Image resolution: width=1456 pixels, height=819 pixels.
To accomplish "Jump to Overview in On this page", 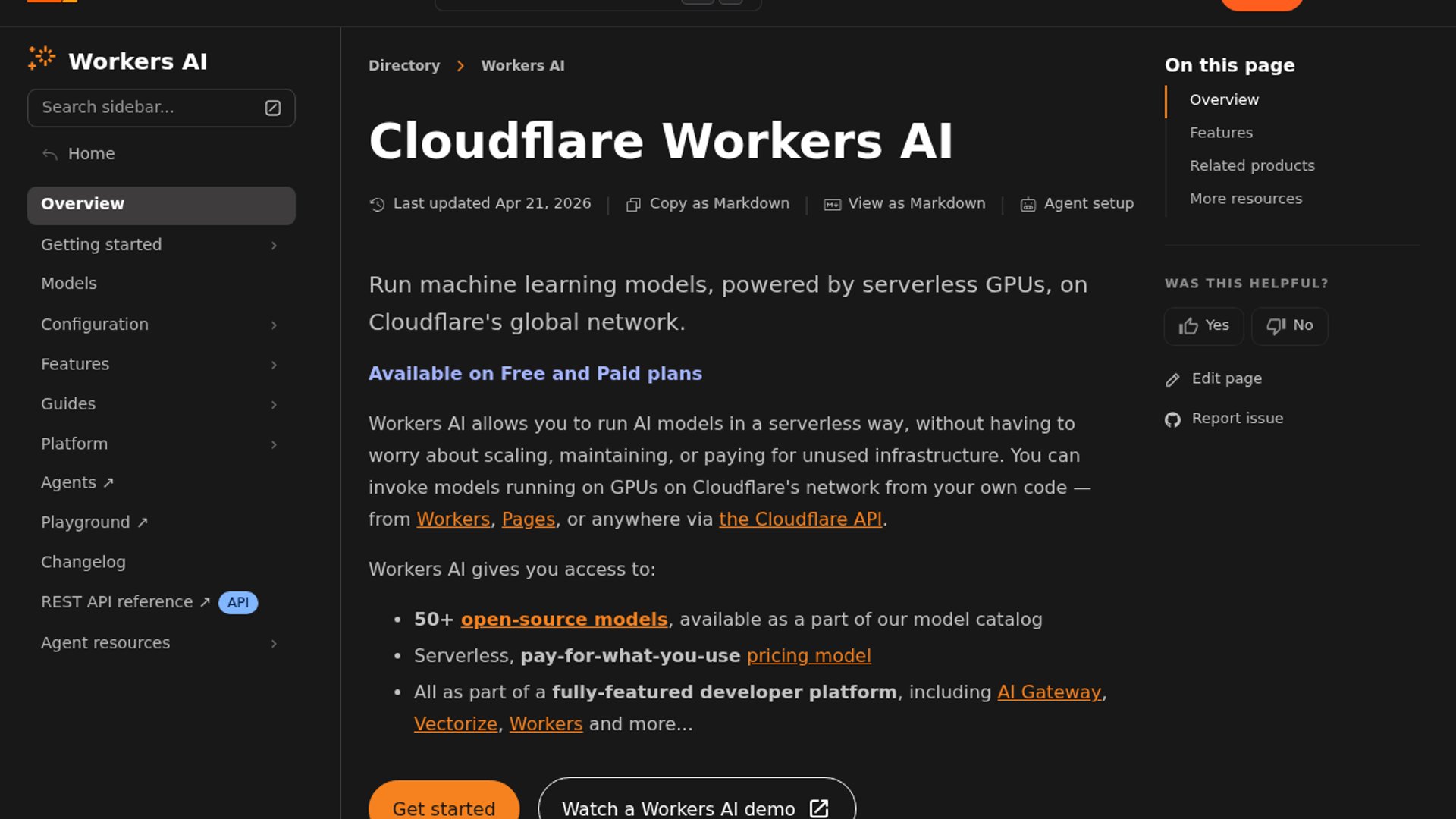I will point(1224,100).
